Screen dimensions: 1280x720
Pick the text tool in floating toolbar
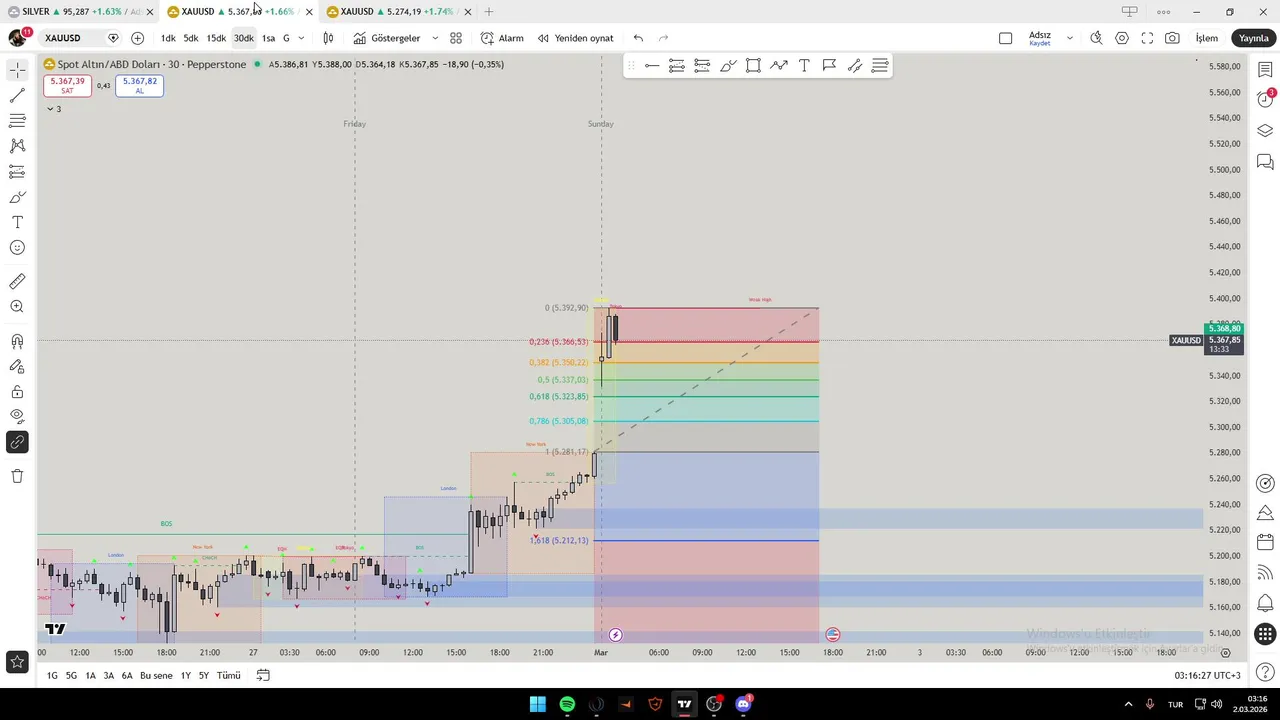click(x=804, y=66)
